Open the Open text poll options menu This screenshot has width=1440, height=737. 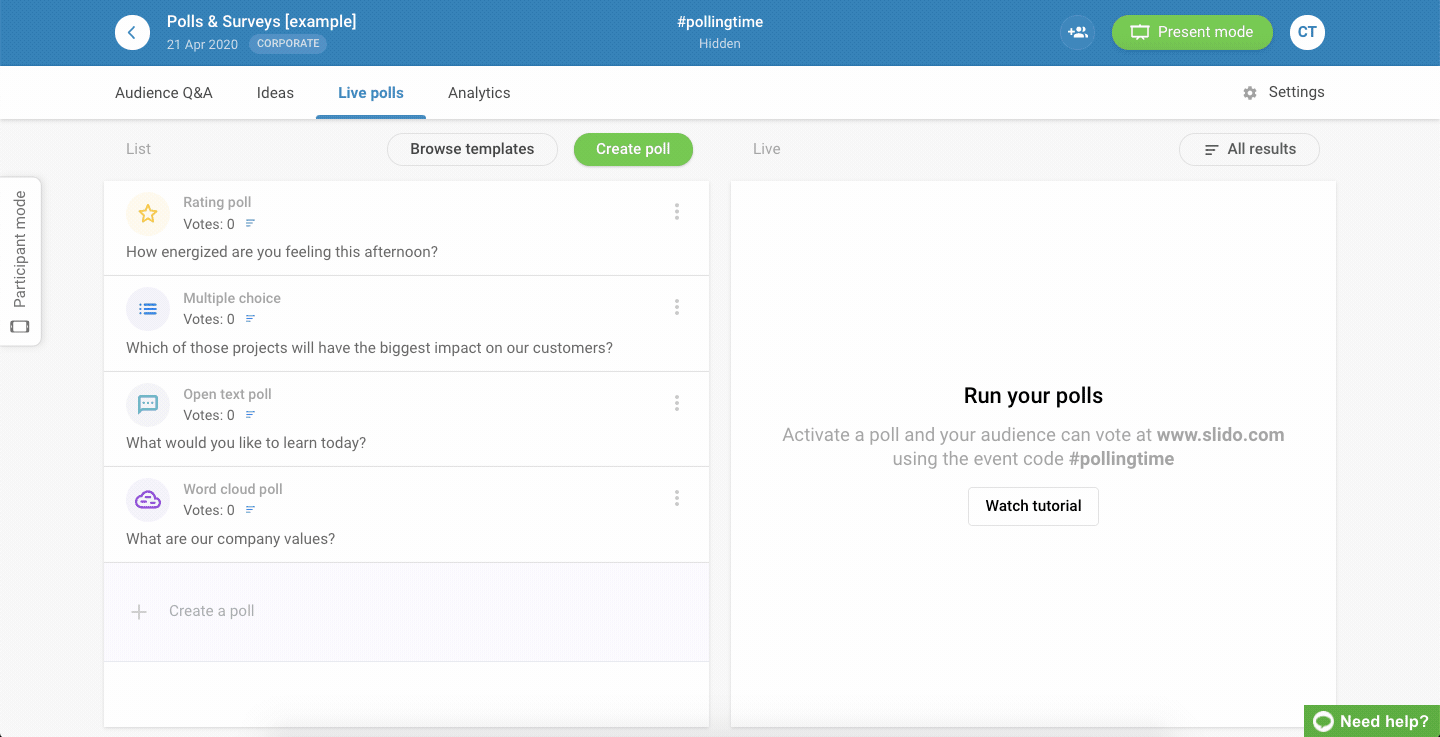tap(677, 403)
